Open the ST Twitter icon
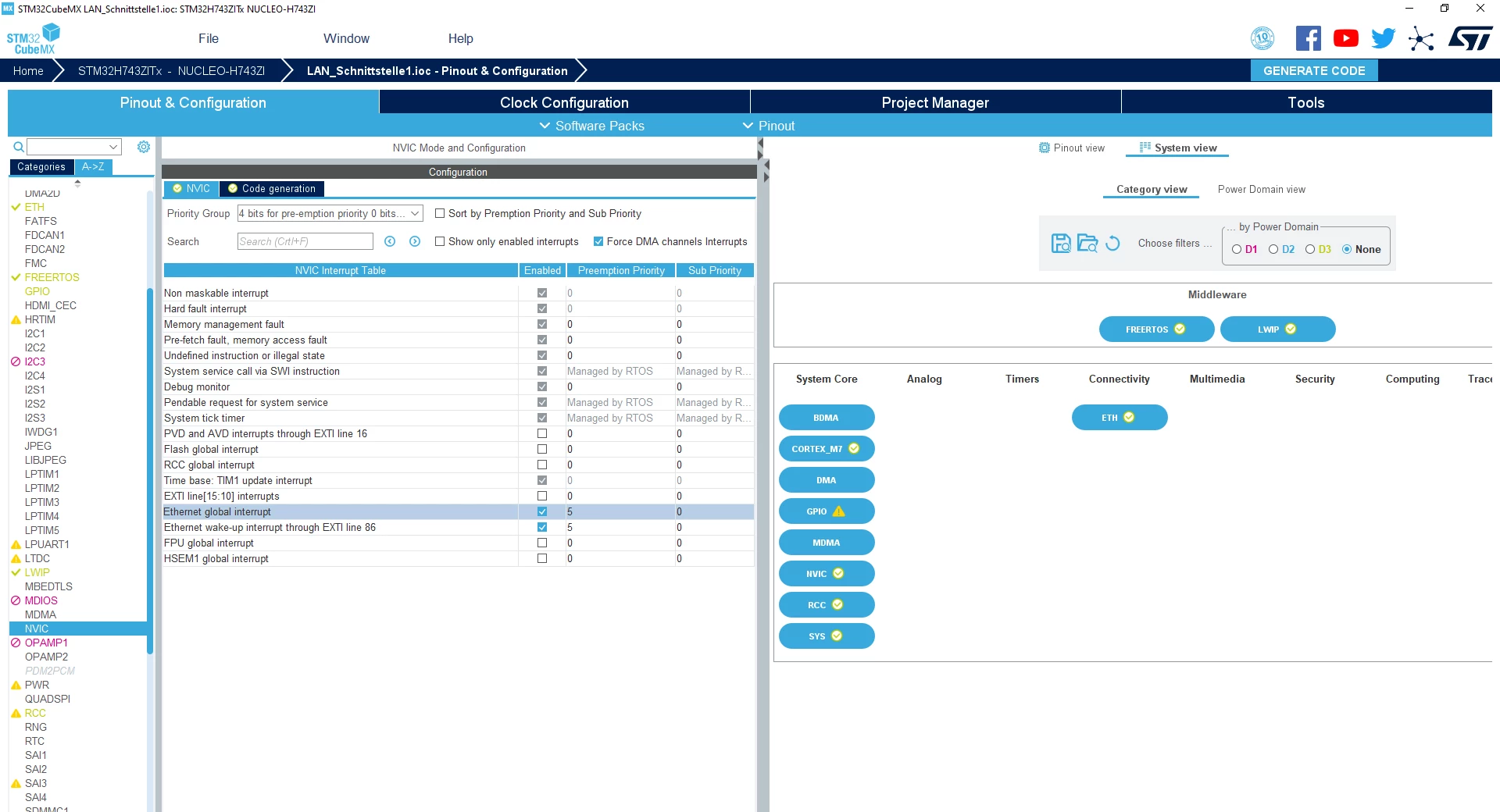This screenshot has height=812, width=1500. tap(1383, 38)
